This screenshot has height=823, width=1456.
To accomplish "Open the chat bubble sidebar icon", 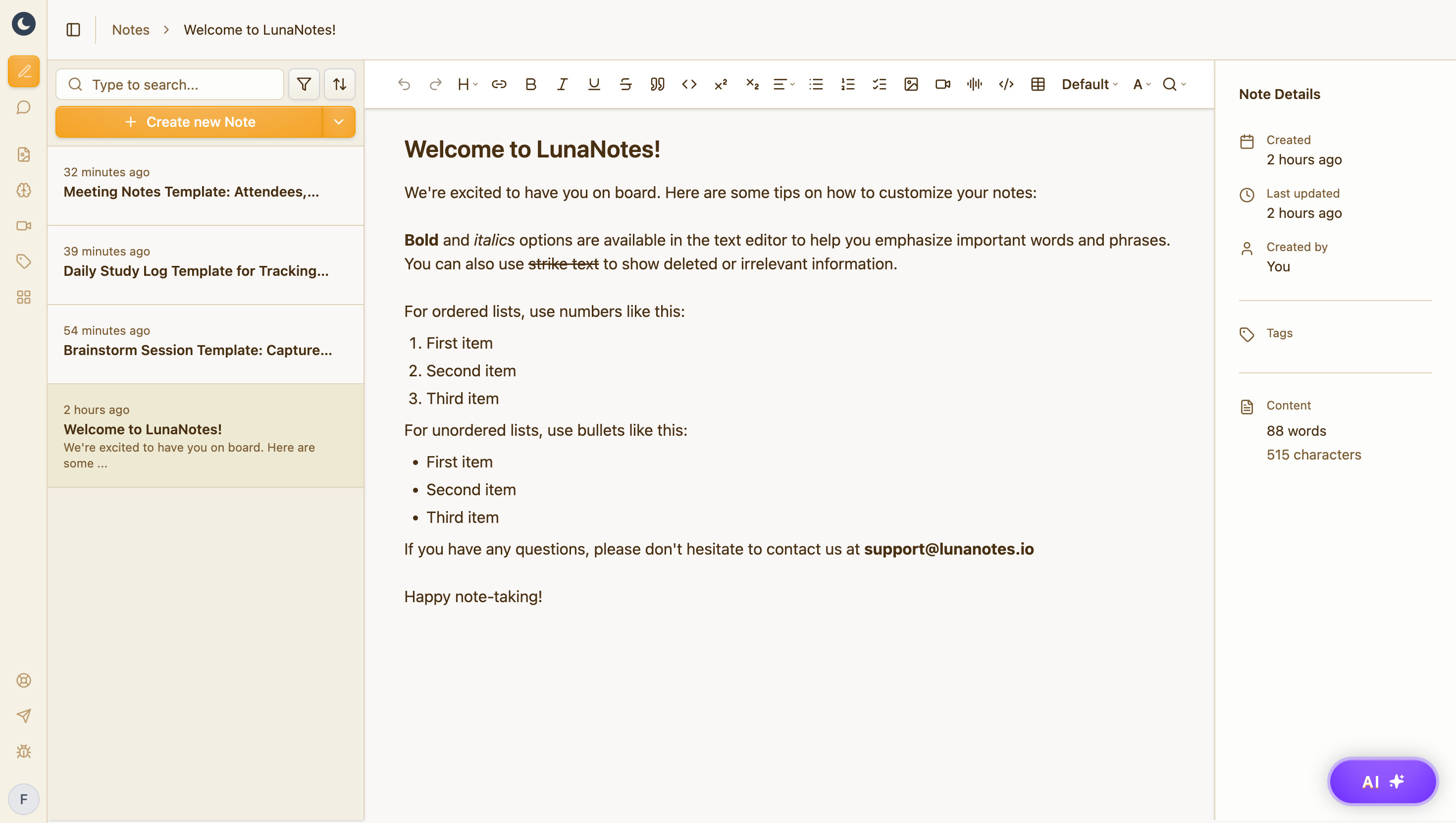I will point(24,107).
